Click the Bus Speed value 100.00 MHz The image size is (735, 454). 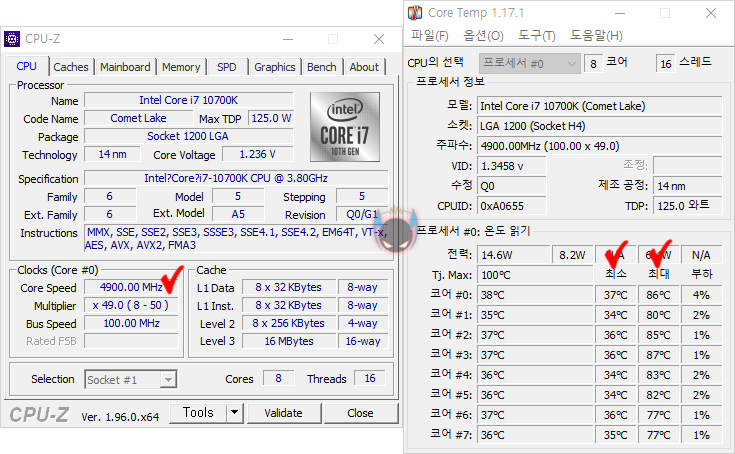tap(131, 323)
